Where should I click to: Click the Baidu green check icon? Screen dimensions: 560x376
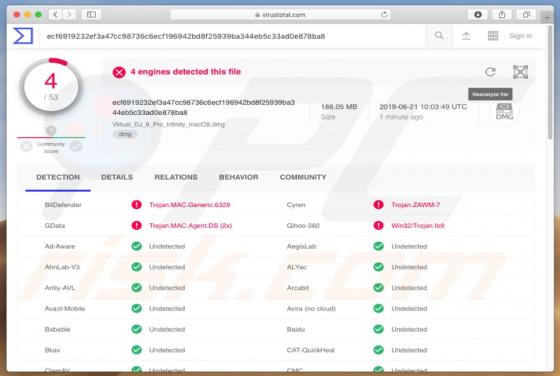[x=379, y=329]
